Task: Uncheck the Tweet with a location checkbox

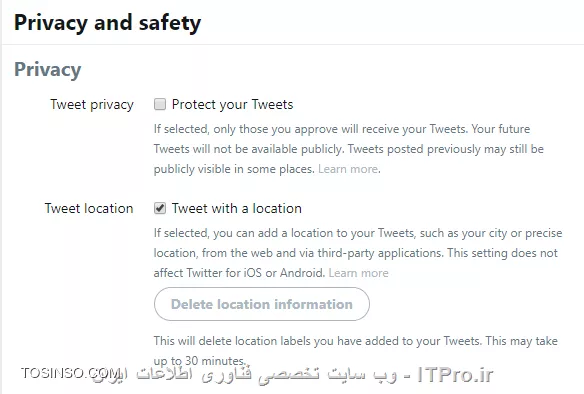Action: pyautogui.click(x=160, y=208)
